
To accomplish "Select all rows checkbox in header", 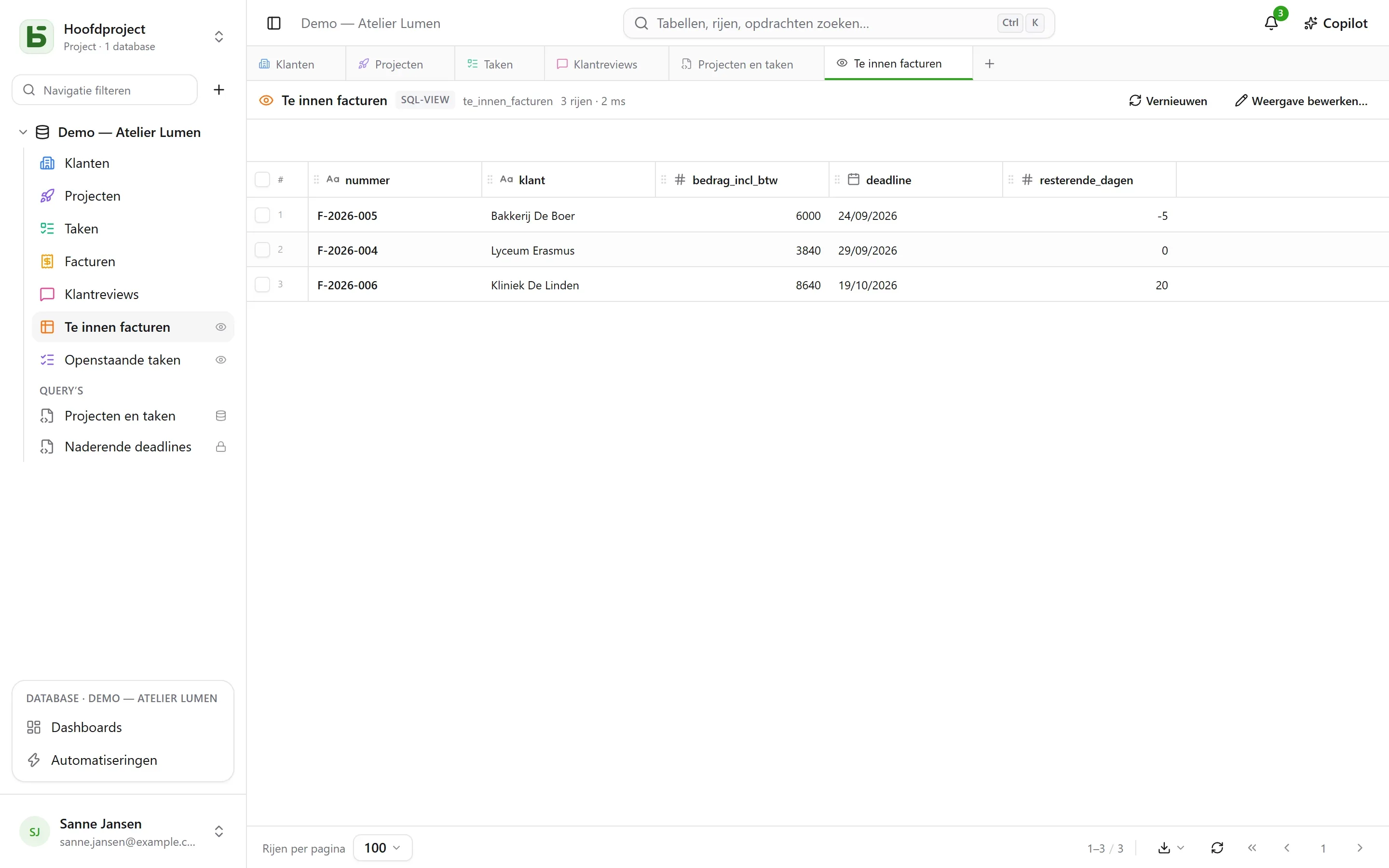I will click(x=262, y=180).
